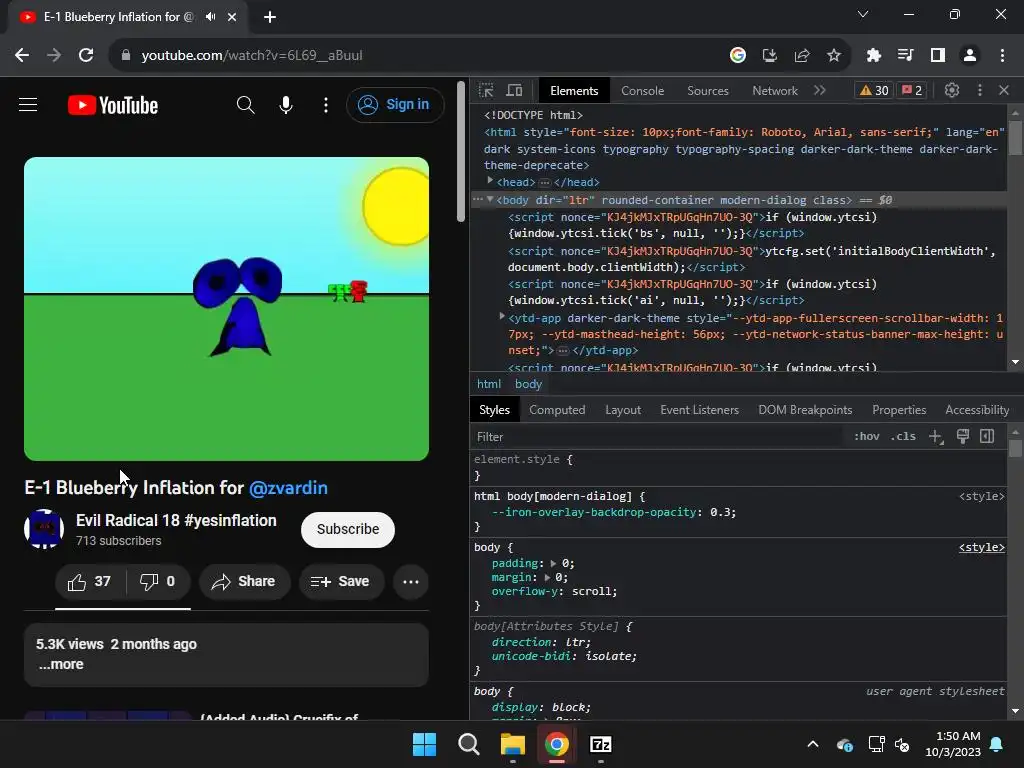Close the DevTools panel
Viewport: 1024px width, 768px height.
click(1004, 90)
